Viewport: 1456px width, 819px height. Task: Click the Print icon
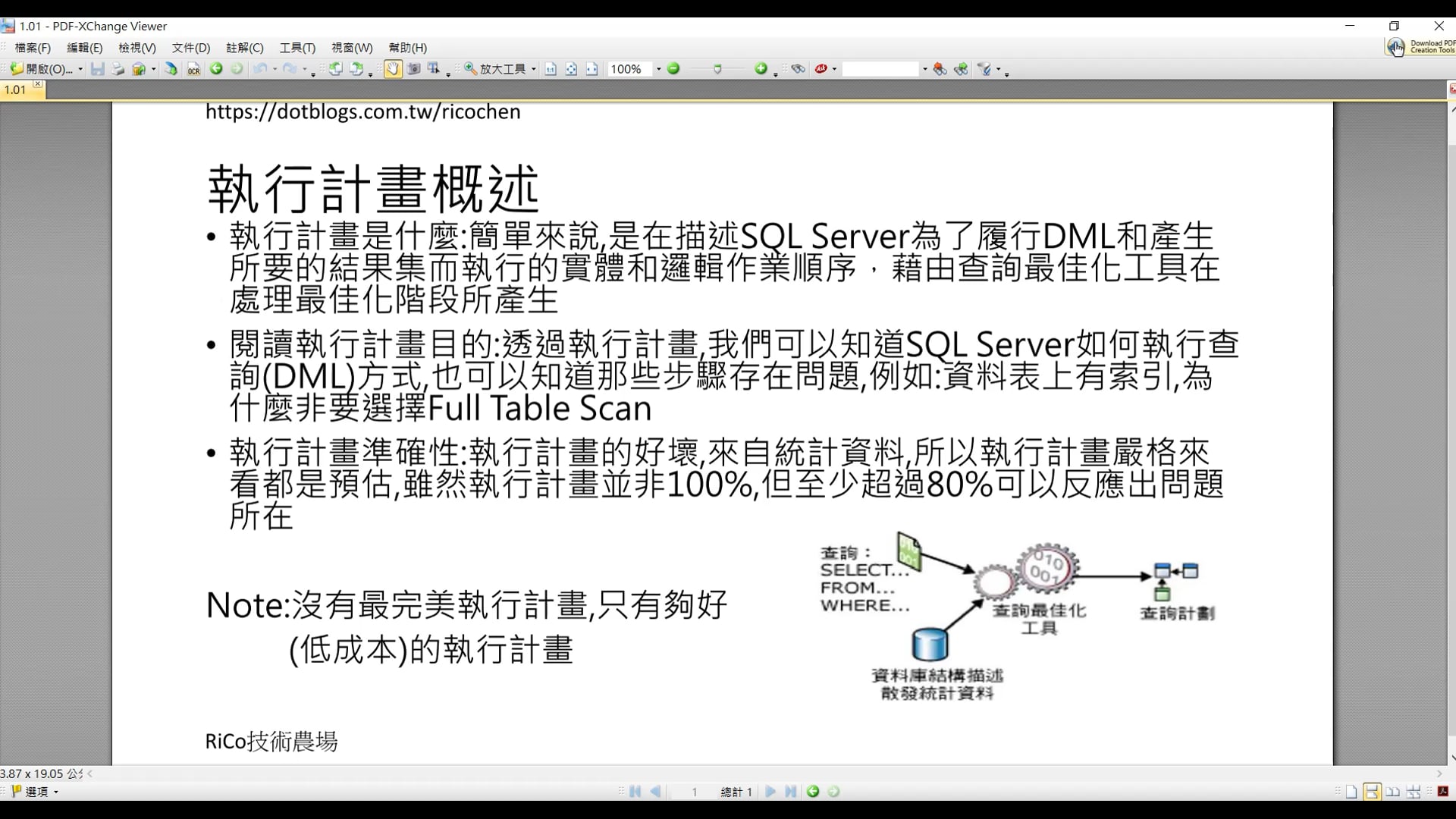click(118, 69)
